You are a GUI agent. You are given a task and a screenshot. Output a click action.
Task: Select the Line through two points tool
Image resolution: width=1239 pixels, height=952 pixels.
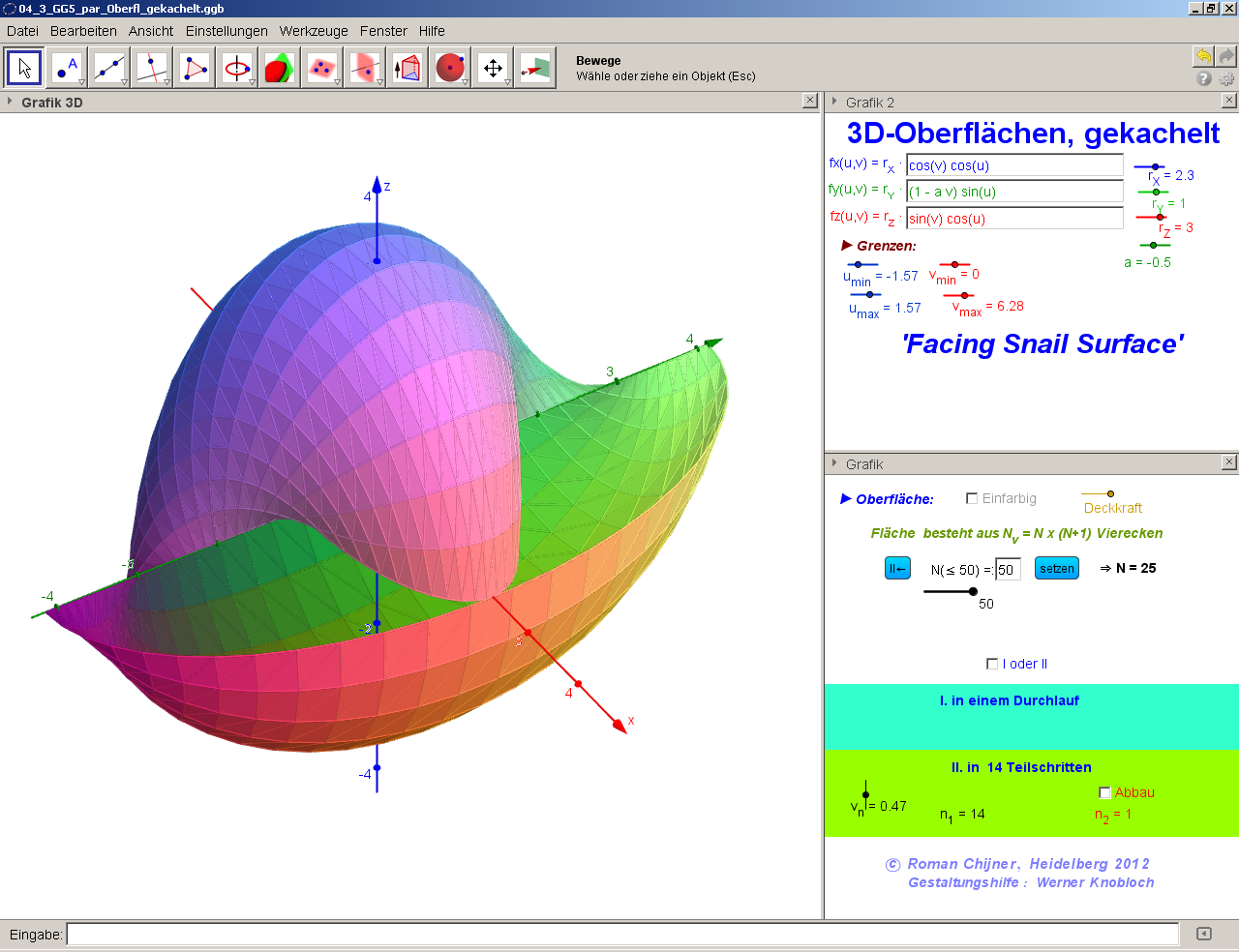pos(109,68)
